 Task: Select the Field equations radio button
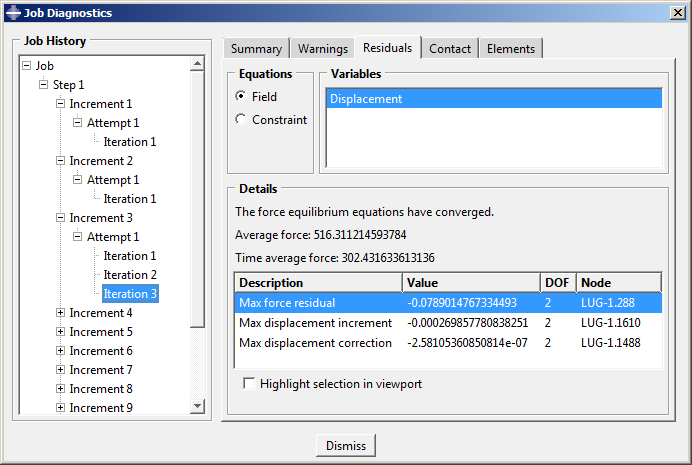240,97
